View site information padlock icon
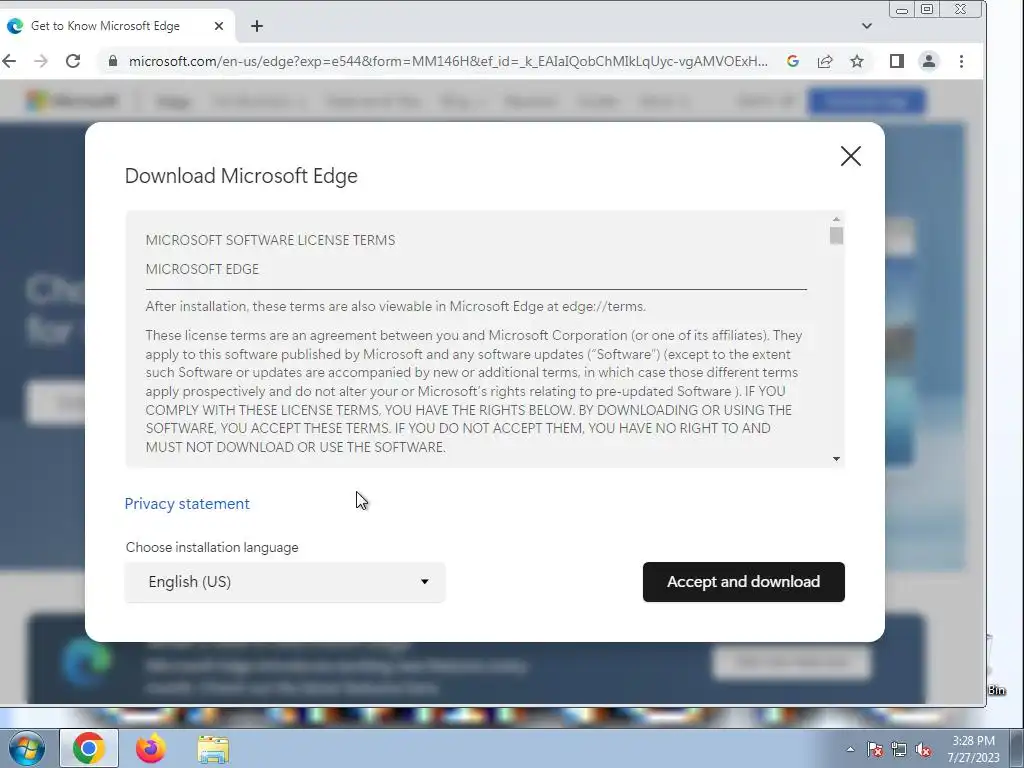The width and height of the screenshot is (1024, 768). [x=113, y=61]
